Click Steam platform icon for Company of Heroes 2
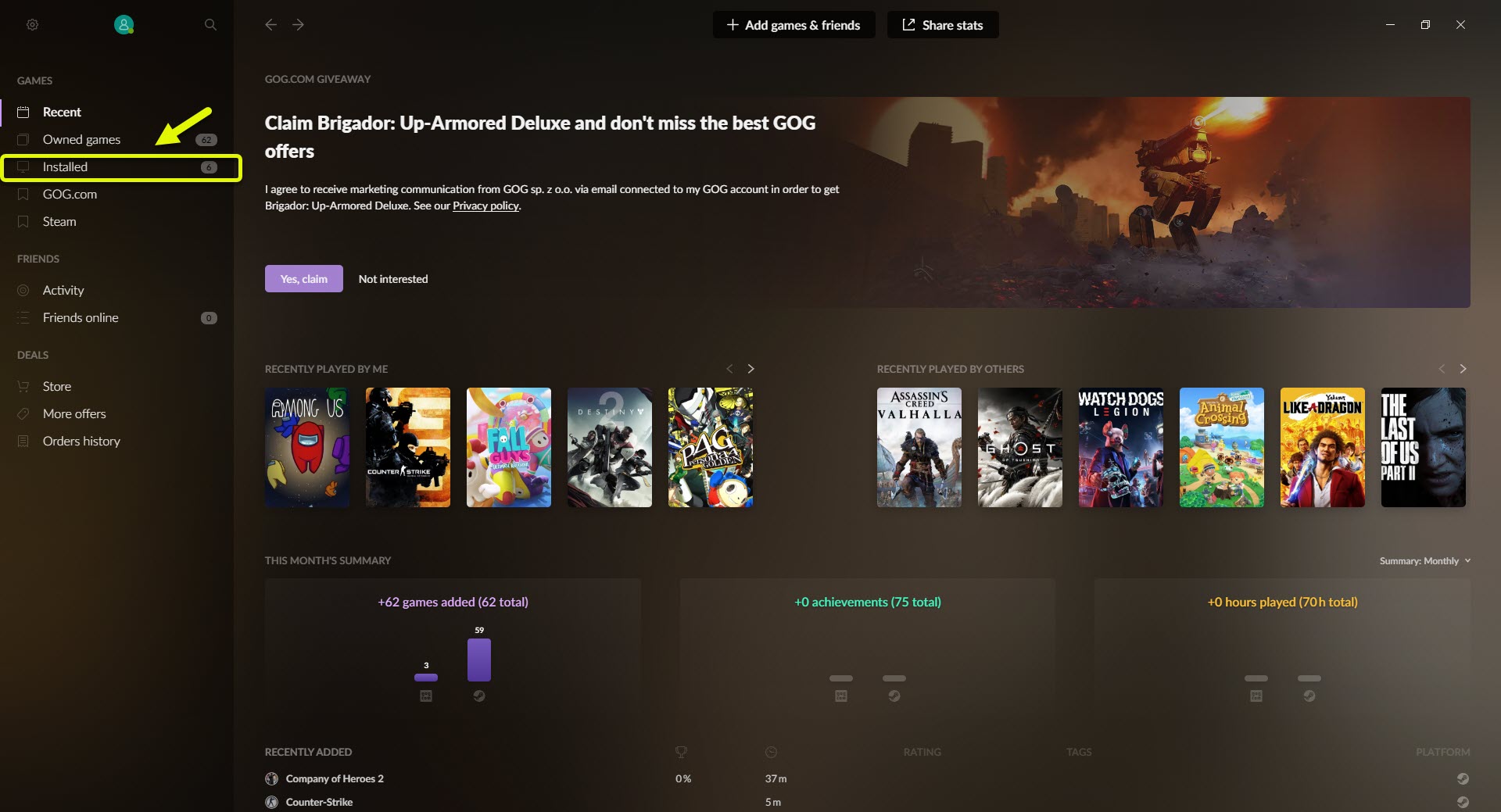The image size is (1501, 812). (x=1463, y=778)
